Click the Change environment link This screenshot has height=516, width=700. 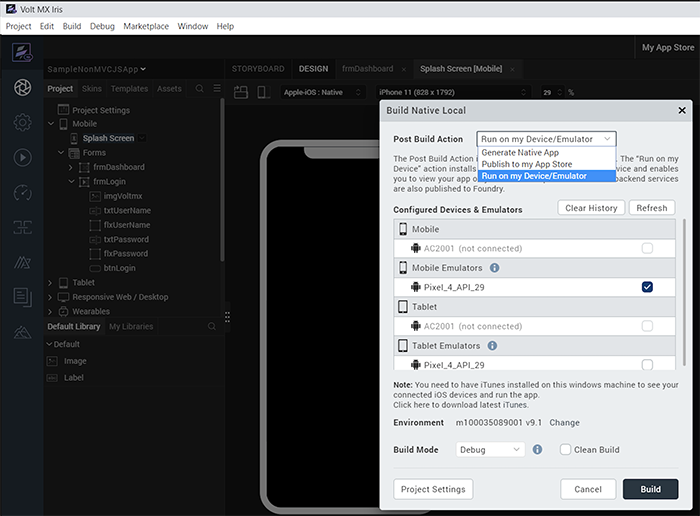[564, 423]
